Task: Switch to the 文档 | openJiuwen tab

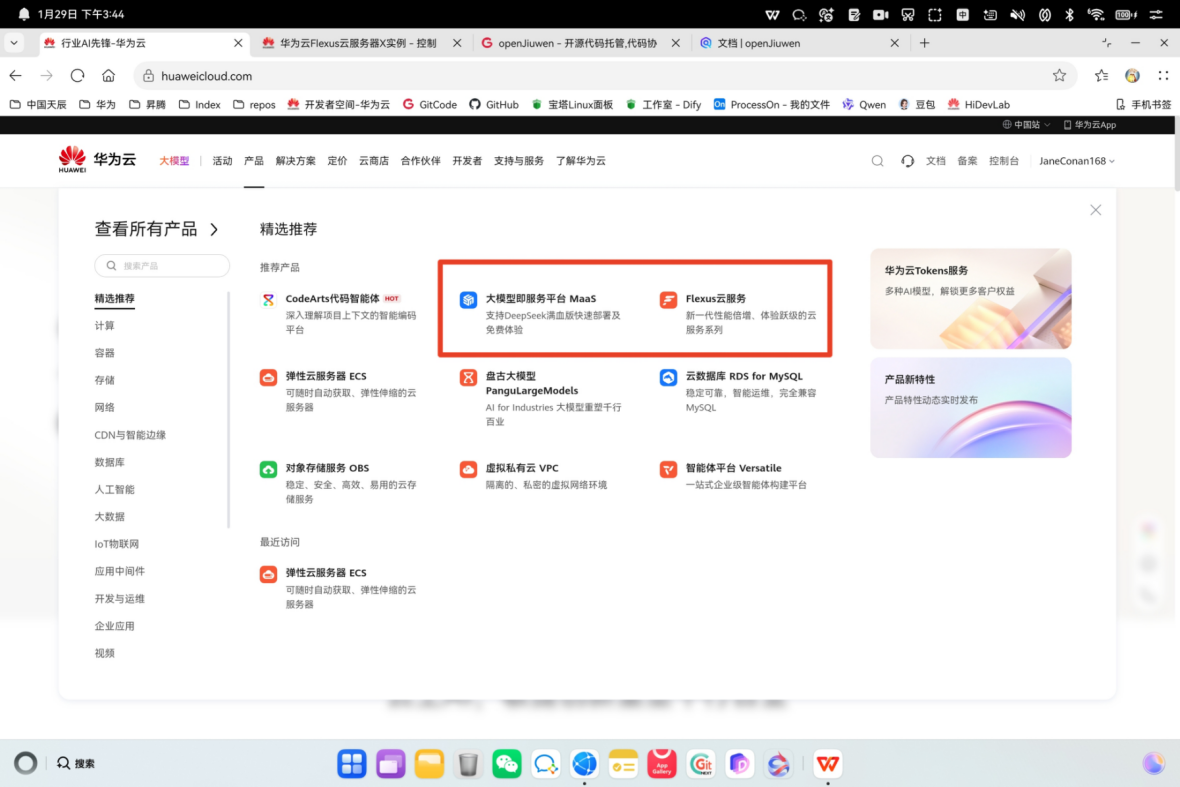Action: tap(798, 43)
